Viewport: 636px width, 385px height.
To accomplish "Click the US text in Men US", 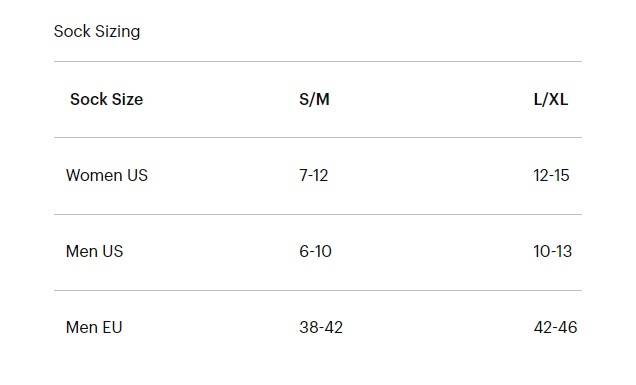I will (x=112, y=251).
